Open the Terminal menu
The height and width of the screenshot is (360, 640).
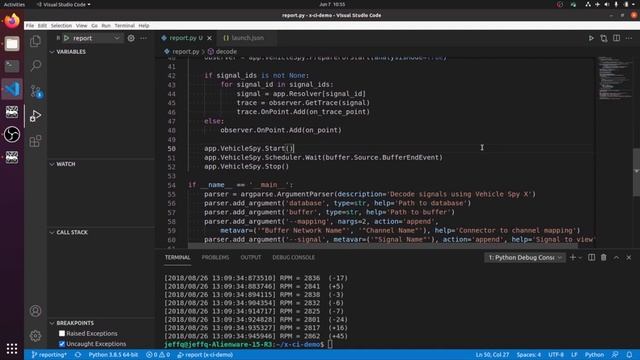[124, 25]
